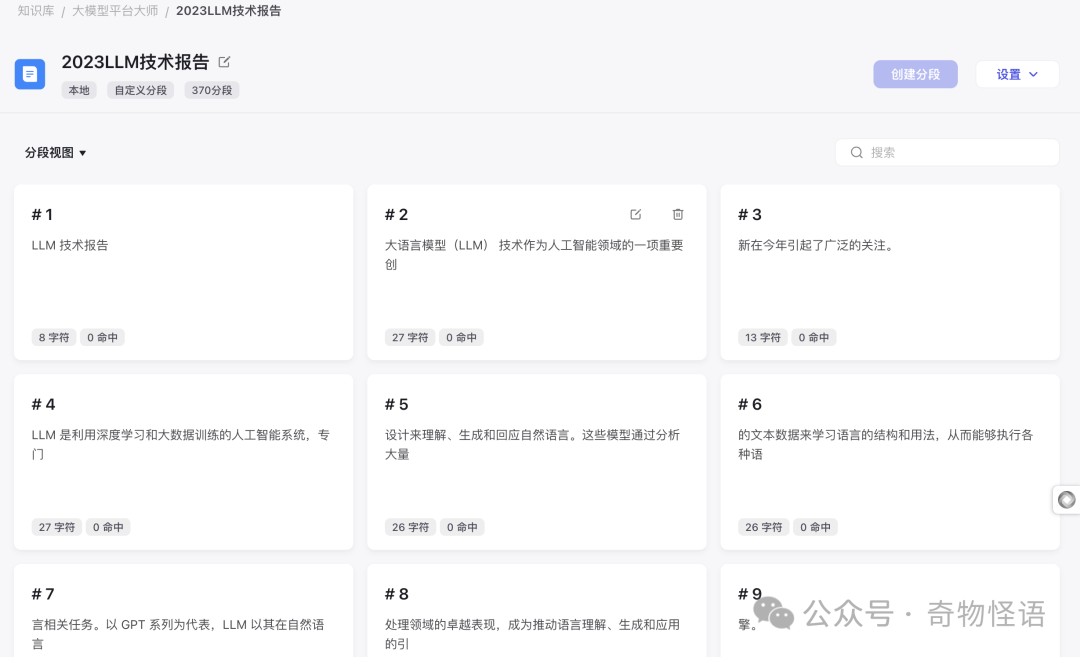Open segment card #3
This screenshot has height=657, width=1080.
tap(890, 272)
